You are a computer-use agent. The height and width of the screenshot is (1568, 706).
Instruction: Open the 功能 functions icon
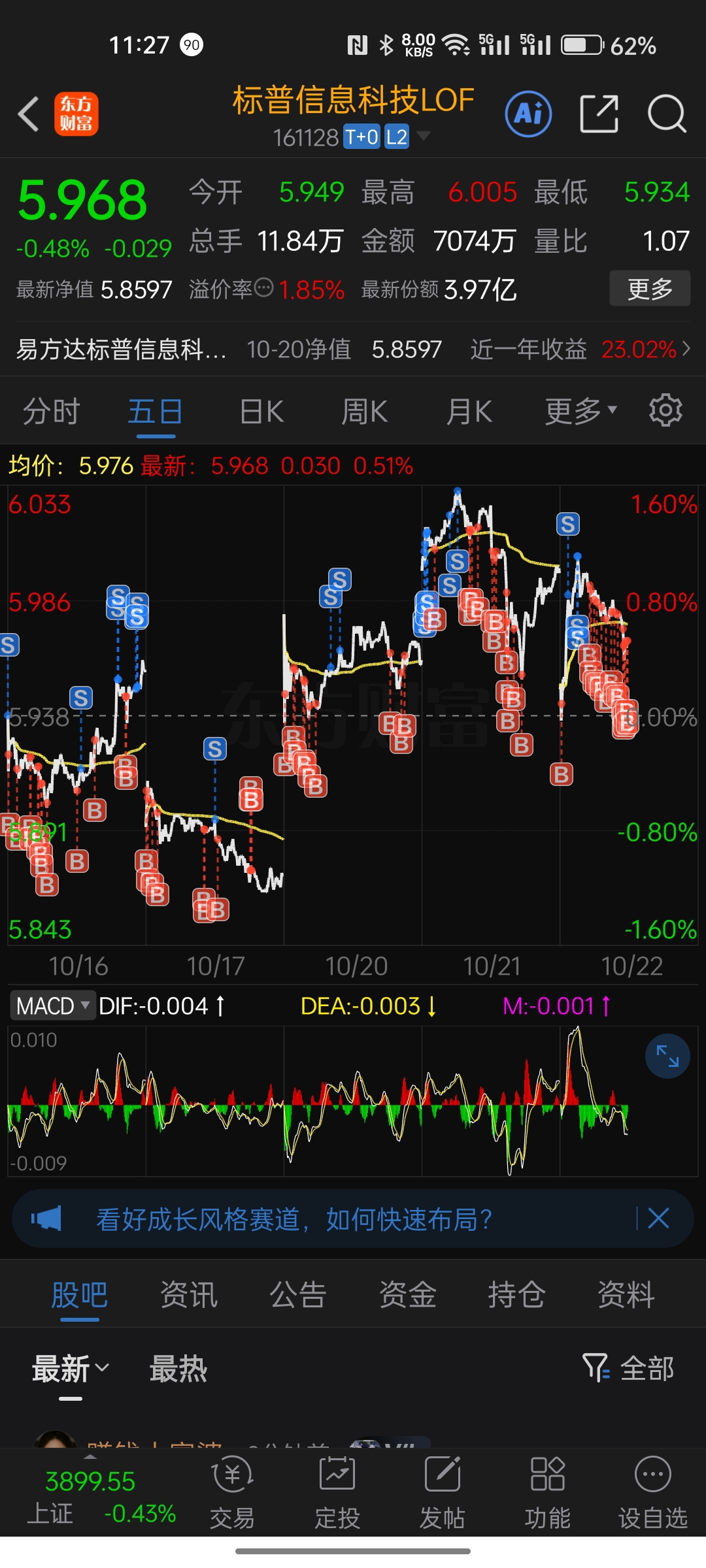pos(547,1494)
